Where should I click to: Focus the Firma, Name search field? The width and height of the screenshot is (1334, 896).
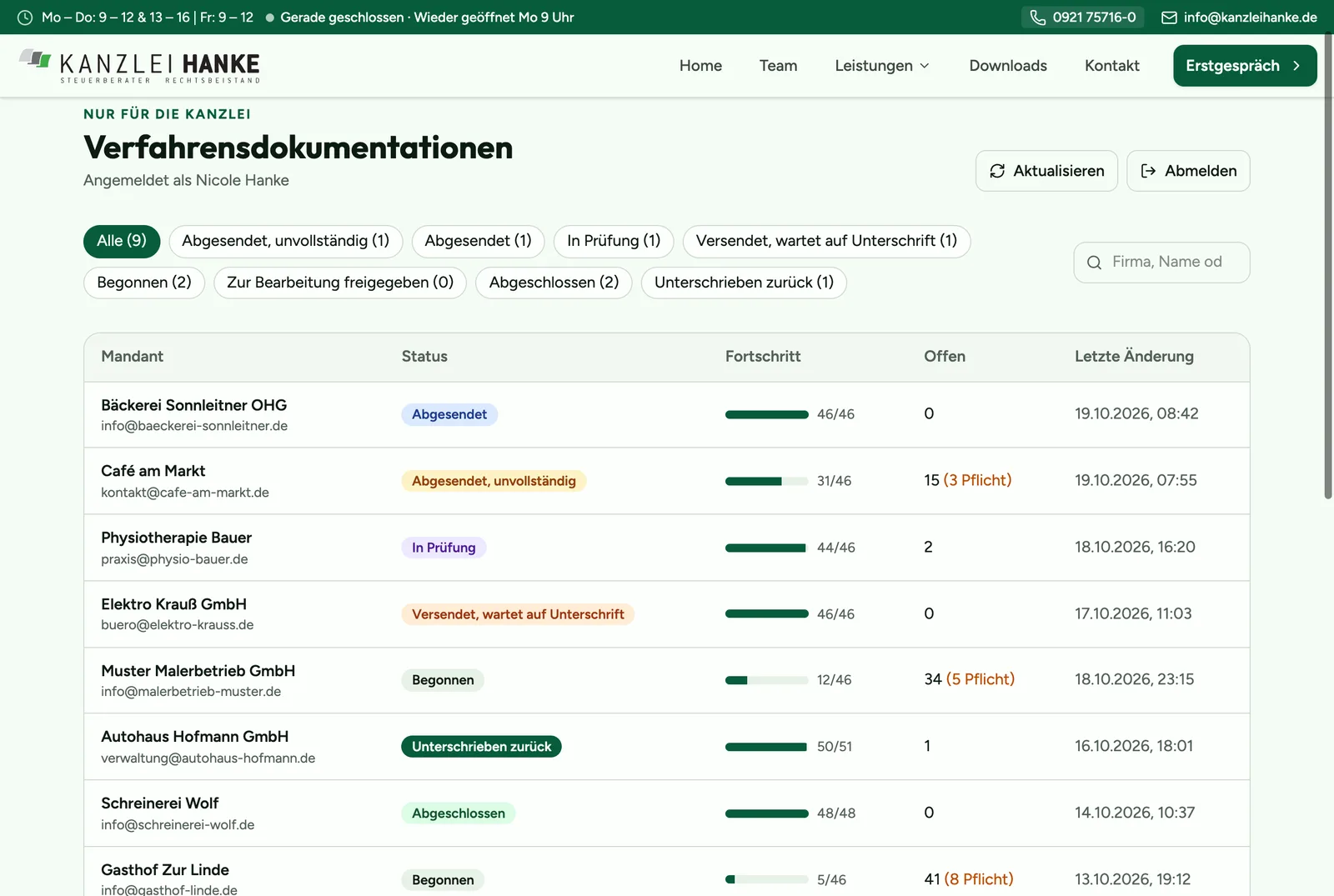pyautogui.click(x=1161, y=263)
